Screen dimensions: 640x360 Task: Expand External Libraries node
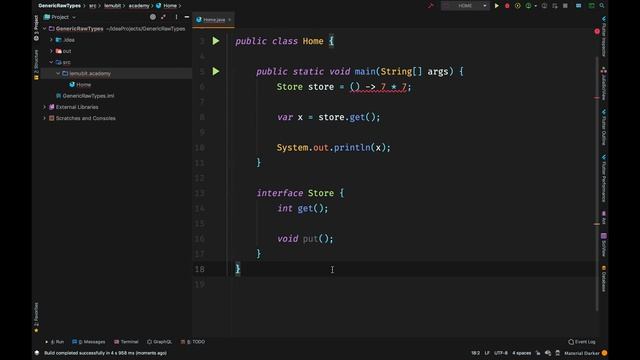point(44,107)
